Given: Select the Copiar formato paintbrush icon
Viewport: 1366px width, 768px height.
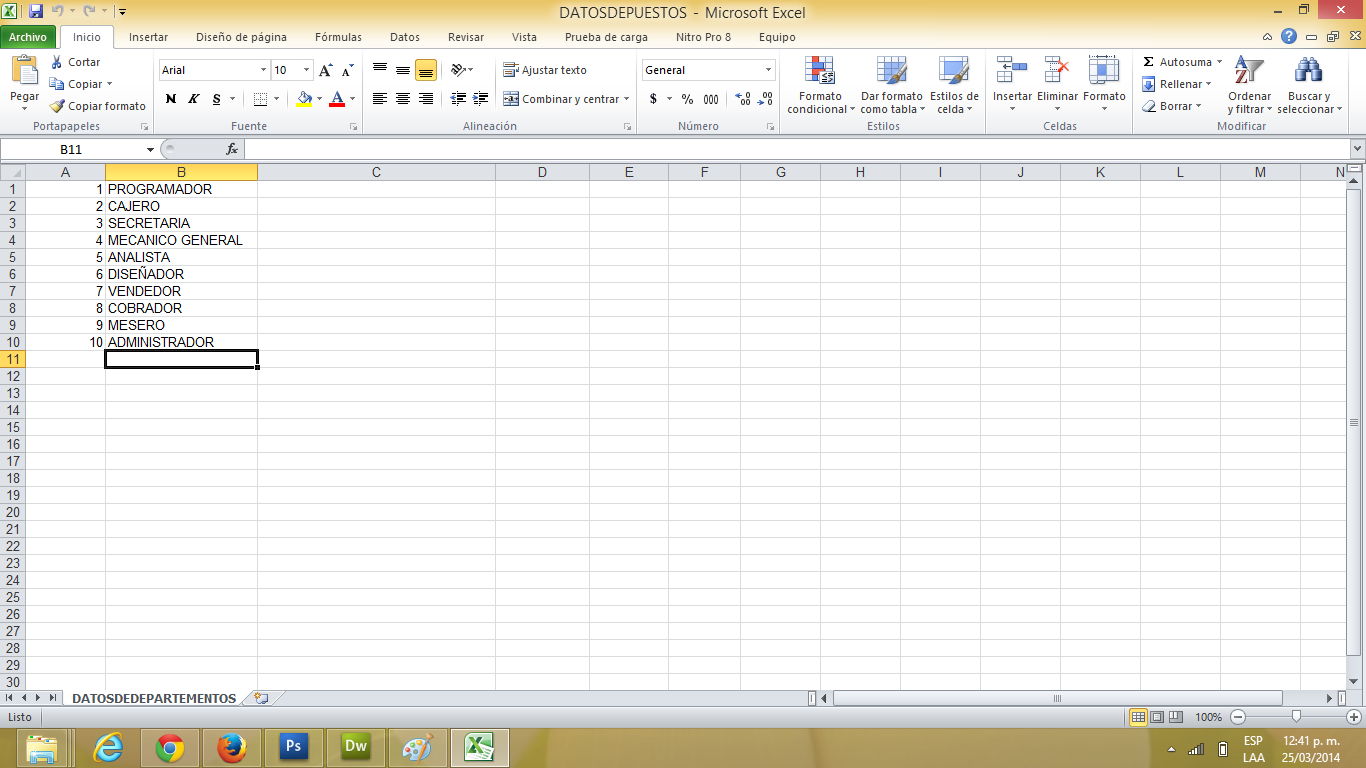Looking at the screenshot, I should (58, 106).
